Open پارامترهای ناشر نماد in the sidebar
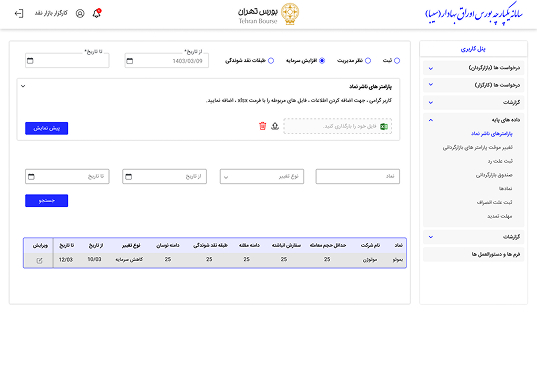The width and height of the screenshot is (537, 366). click(x=491, y=134)
